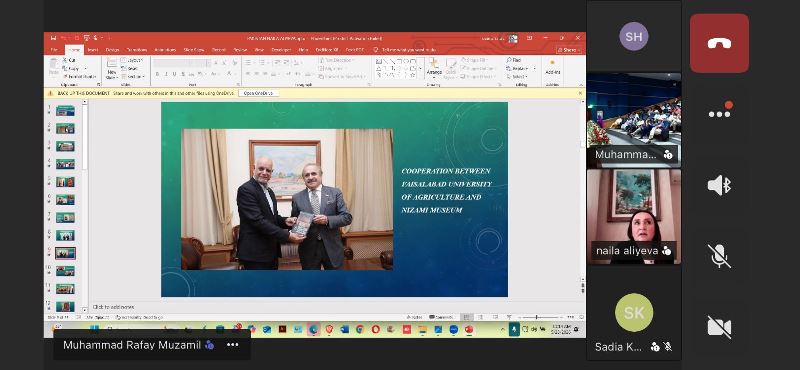The width and height of the screenshot is (800, 370).
Task: Open the Opera icon in taskbar
Action: (x=376, y=329)
